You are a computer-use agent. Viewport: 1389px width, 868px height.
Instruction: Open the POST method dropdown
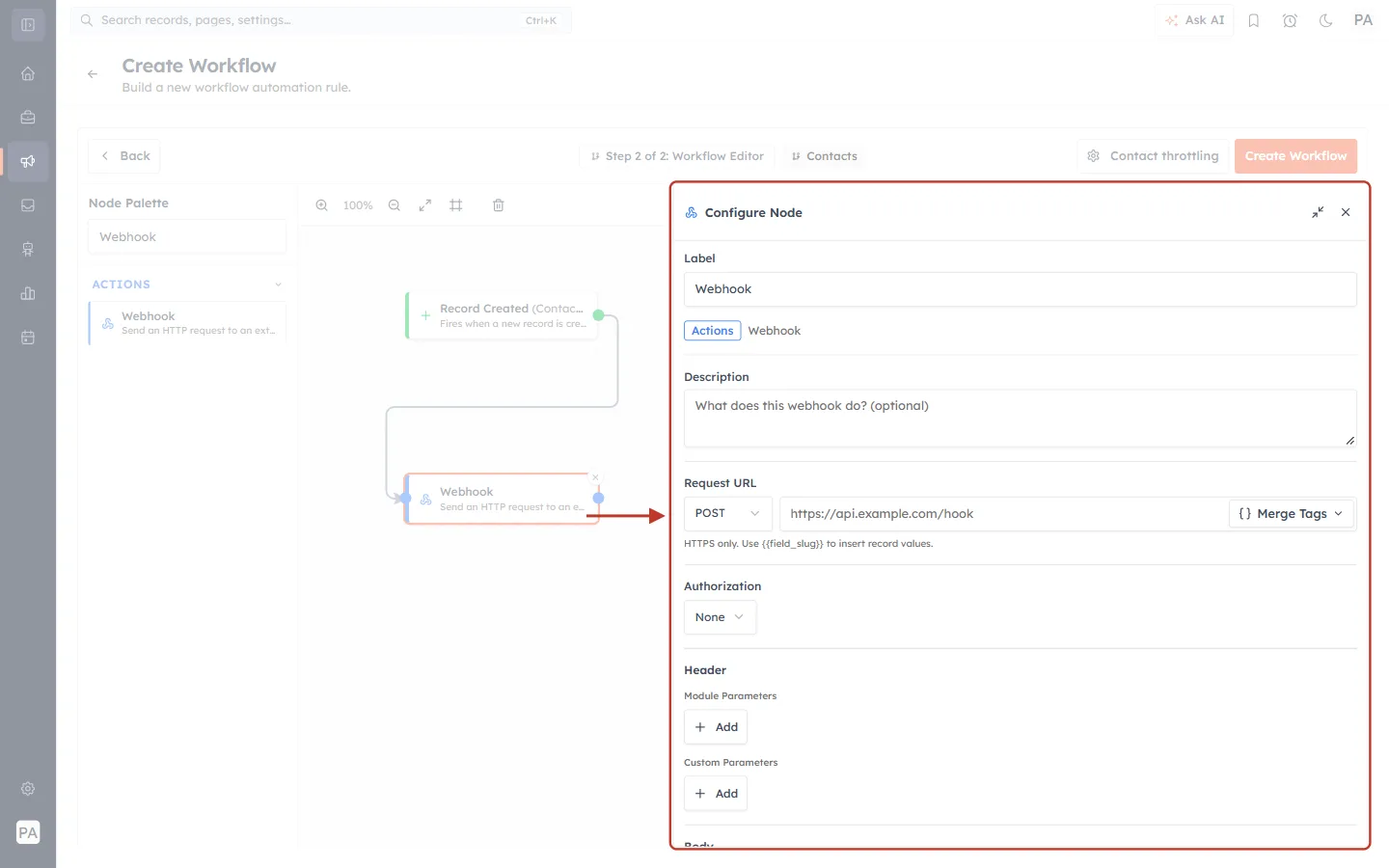(728, 513)
